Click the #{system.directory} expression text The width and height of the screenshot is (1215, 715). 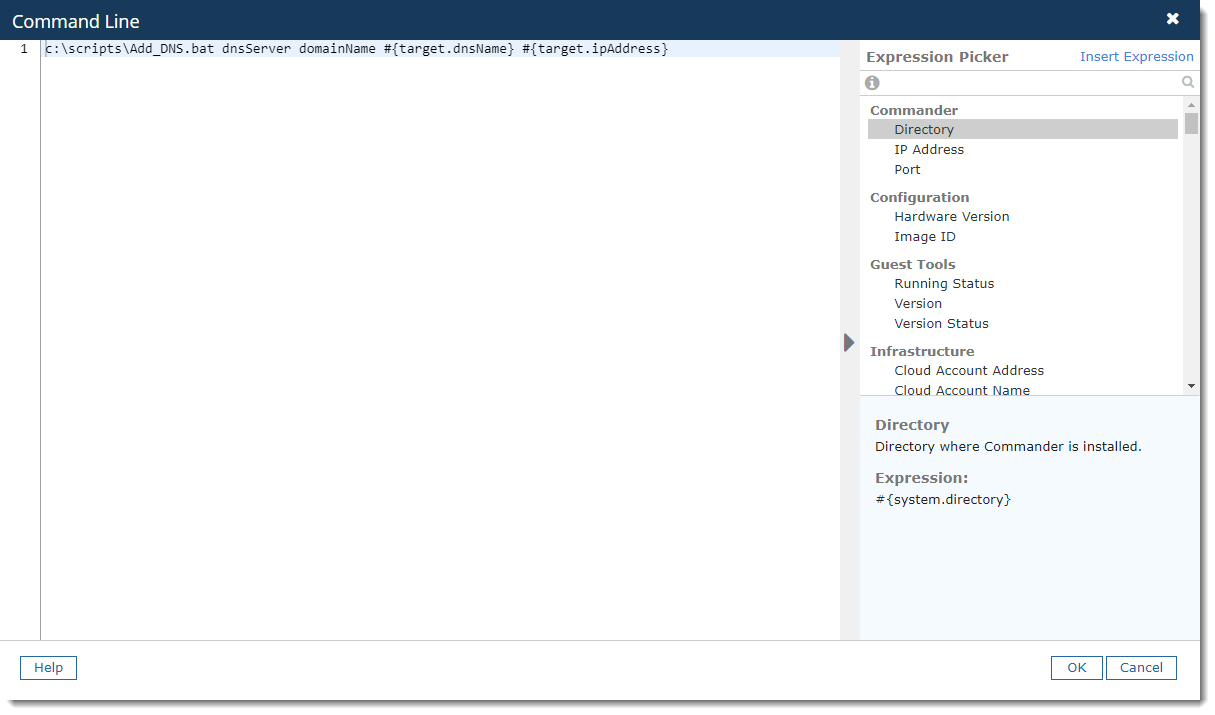pyautogui.click(x=943, y=499)
